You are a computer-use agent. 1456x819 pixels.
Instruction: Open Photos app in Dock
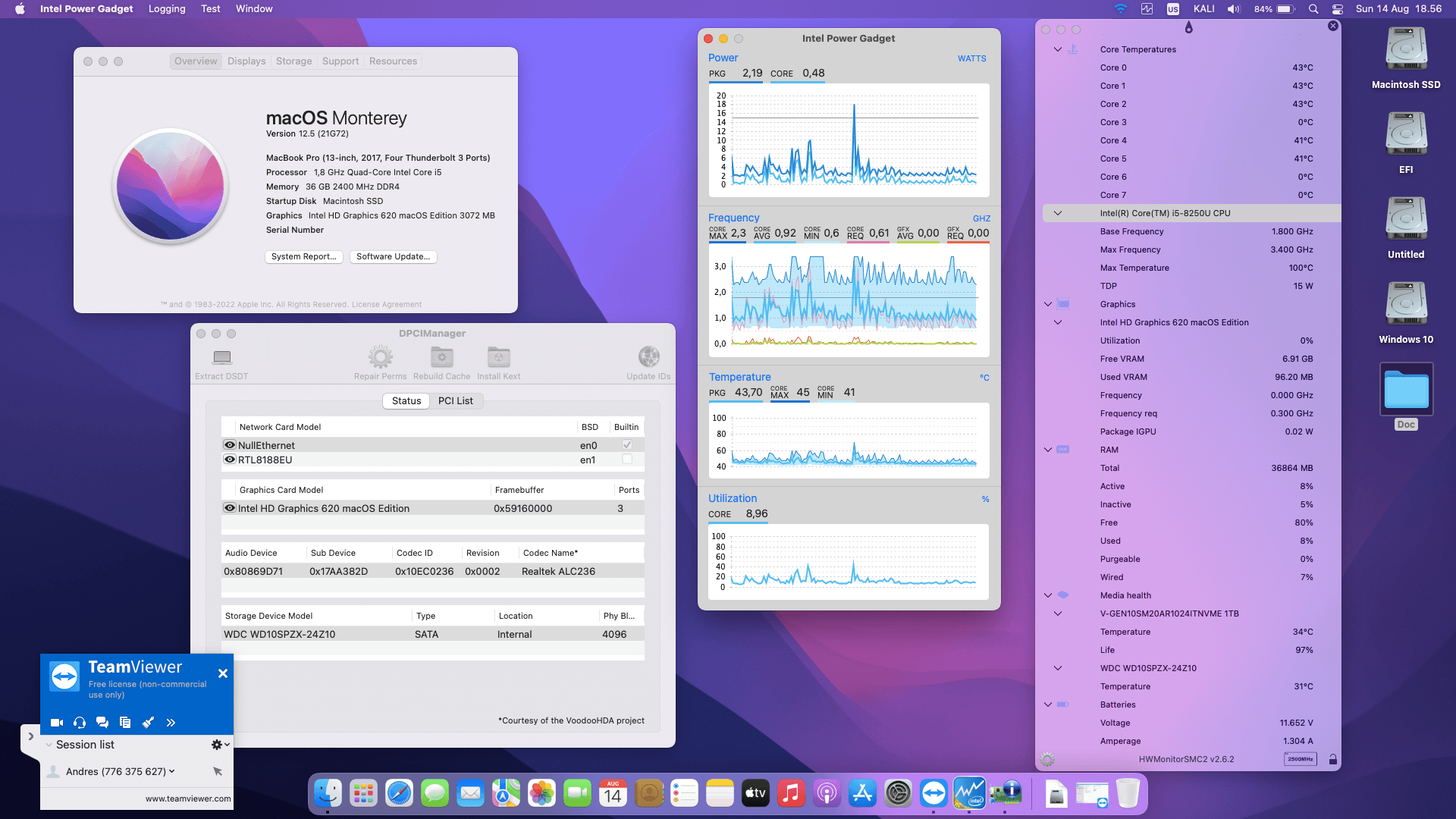[x=541, y=793]
